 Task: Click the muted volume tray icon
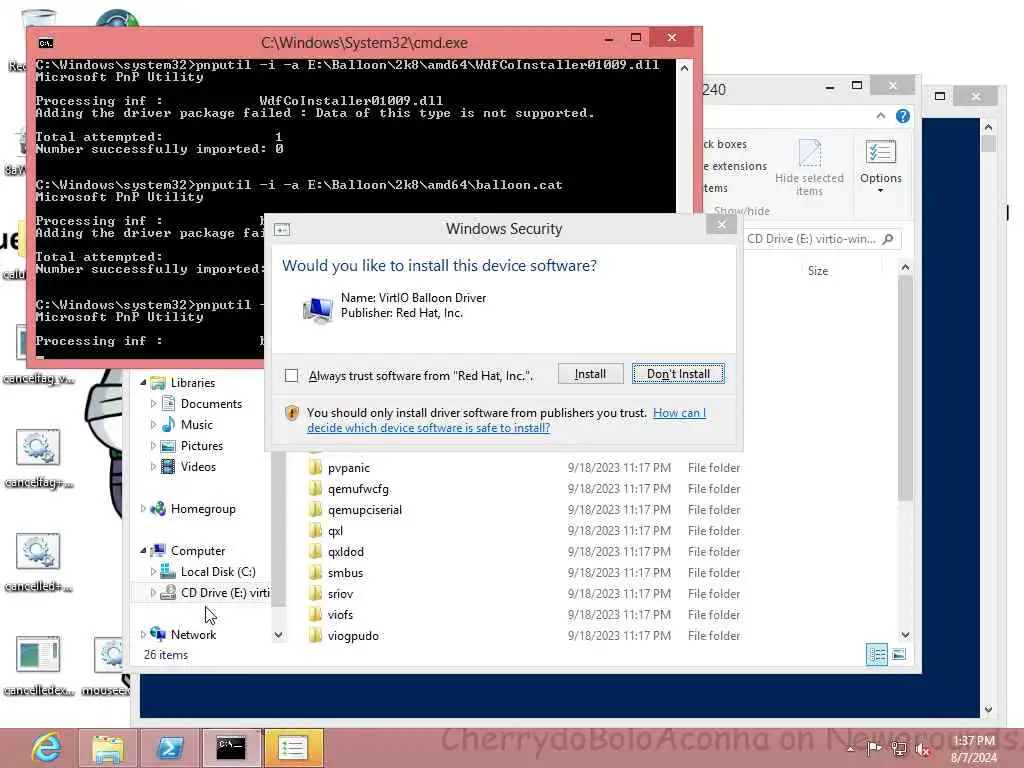[923, 750]
